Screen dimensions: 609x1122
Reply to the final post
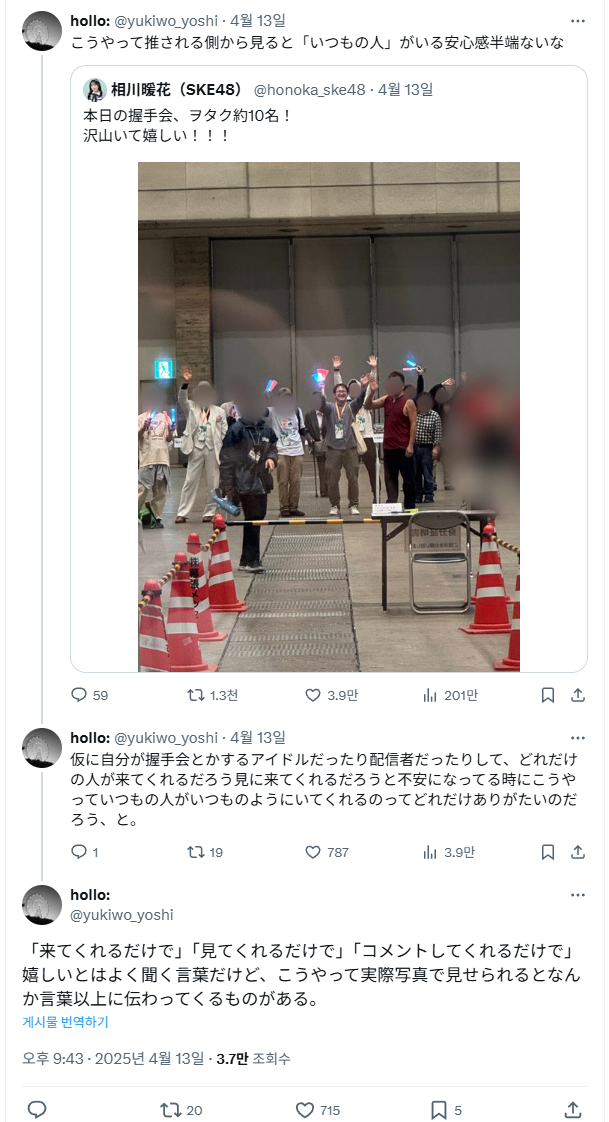[36, 1110]
